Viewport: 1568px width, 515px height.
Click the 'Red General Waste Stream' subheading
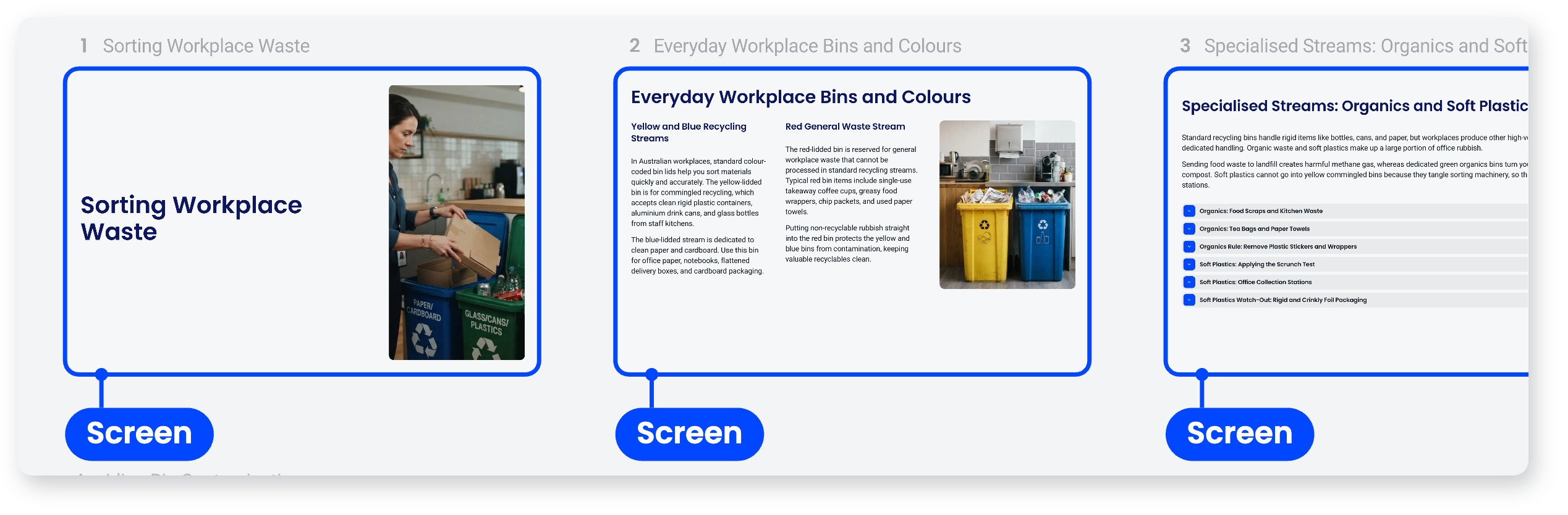pyautogui.click(x=845, y=127)
